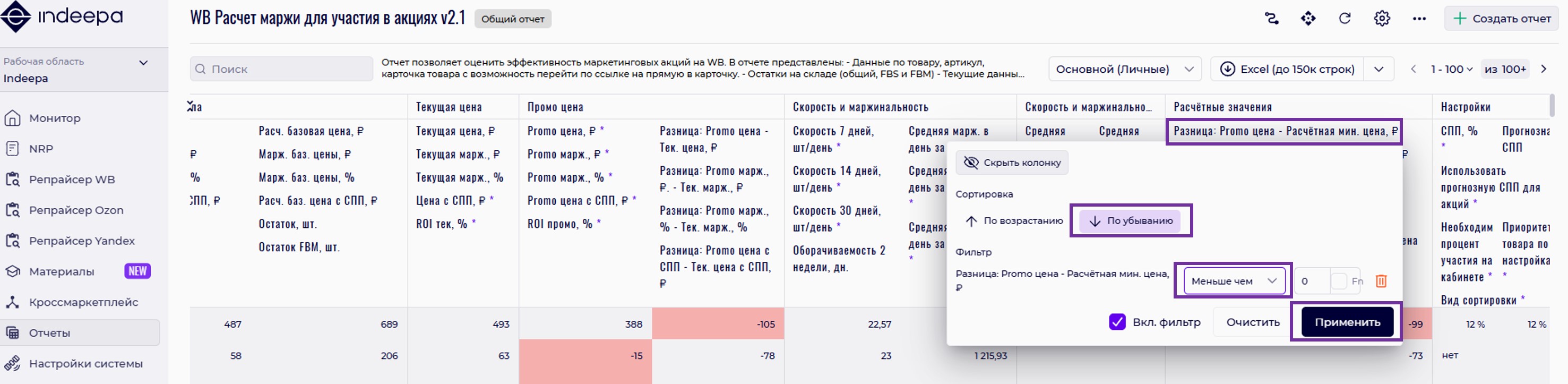This screenshot has height=384, width=1568.
Task: Click the NEW badge next to Материалы
Action: tap(137, 271)
